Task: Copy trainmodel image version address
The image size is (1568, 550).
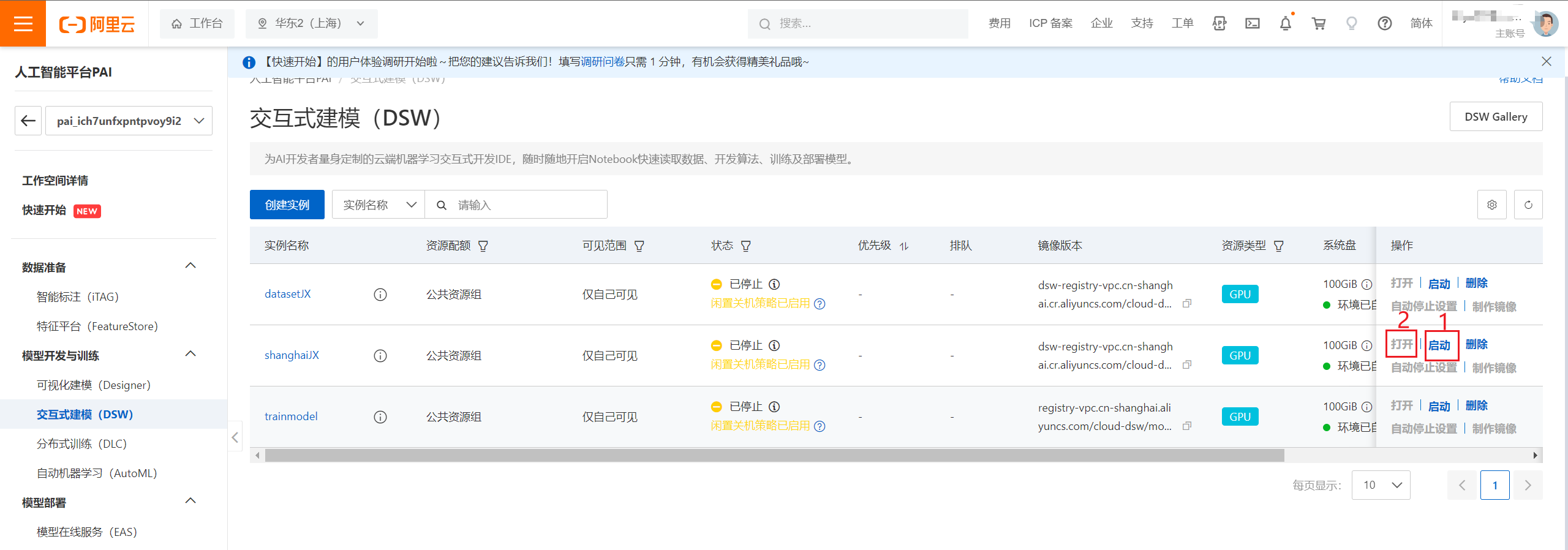Action: coord(1186,426)
